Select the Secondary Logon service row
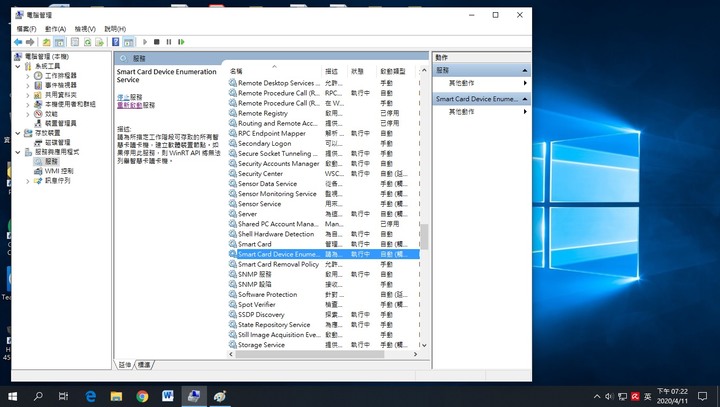The image size is (720, 407). coord(324,143)
